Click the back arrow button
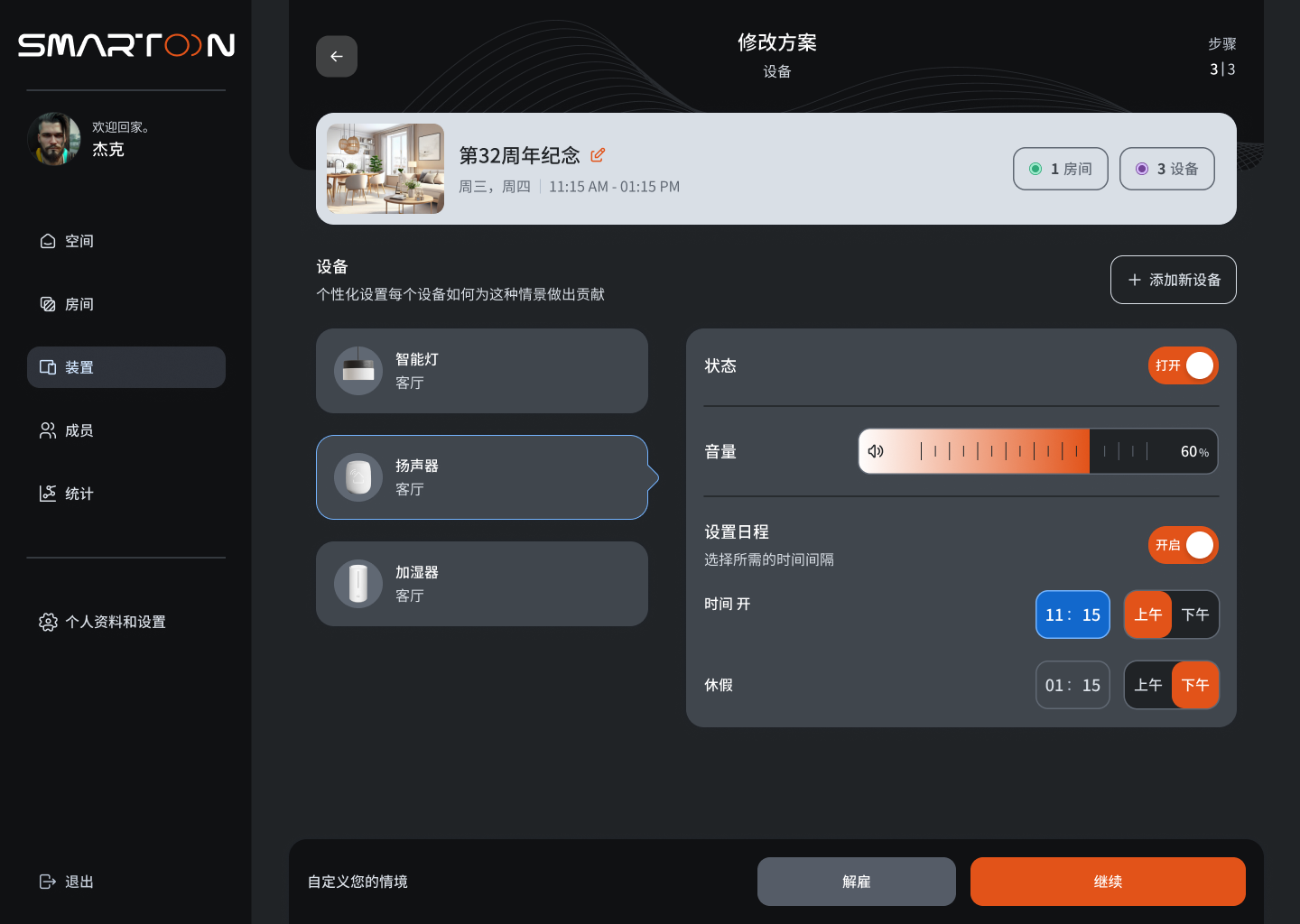The width and height of the screenshot is (1300, 924). tap(337, 57)
